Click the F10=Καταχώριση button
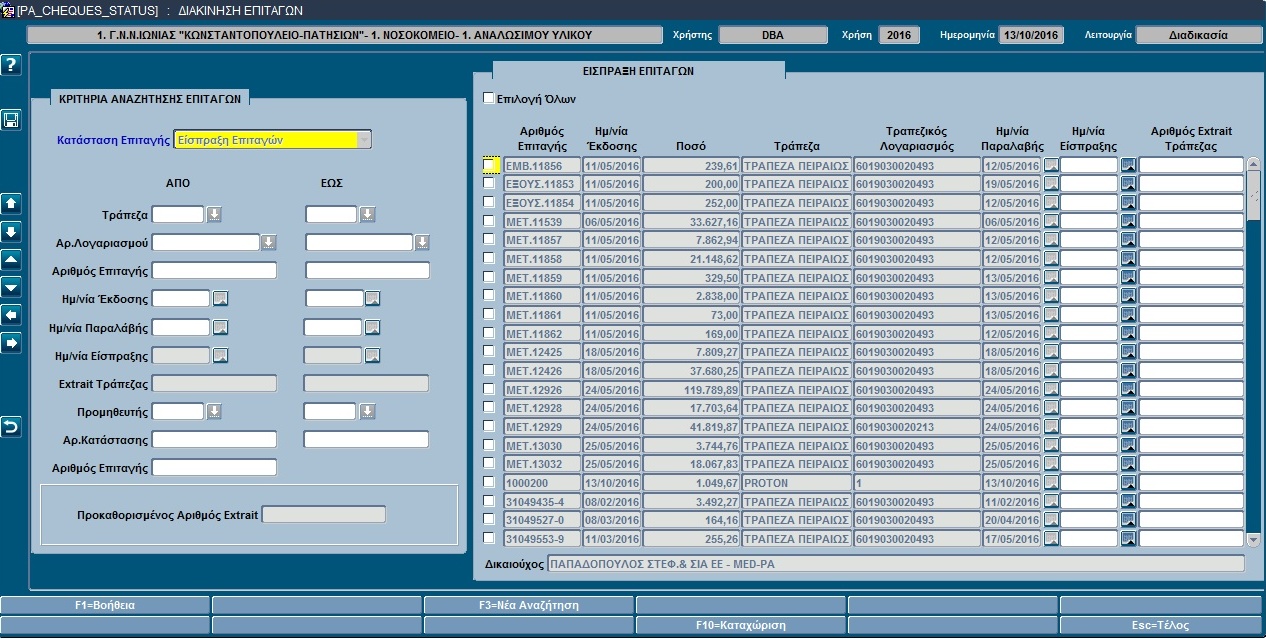This screenshot has height=639, width=1266. click(741, 625)
